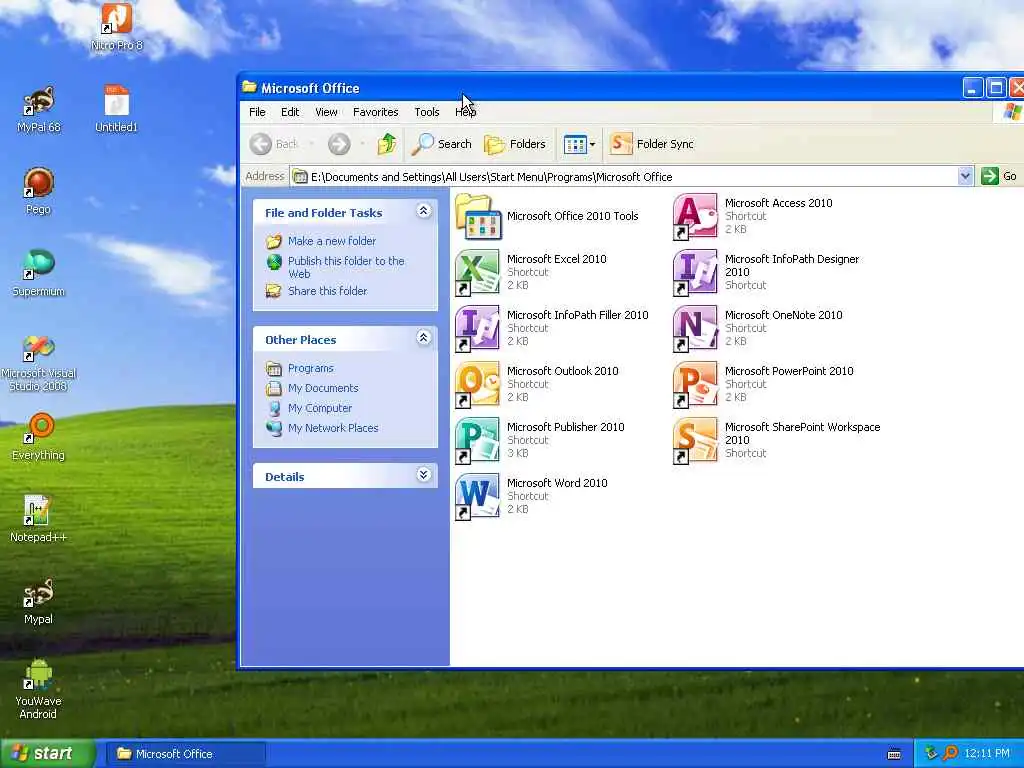Click the Go button beside address bar
1024x768 pixels.
[999, 176]
